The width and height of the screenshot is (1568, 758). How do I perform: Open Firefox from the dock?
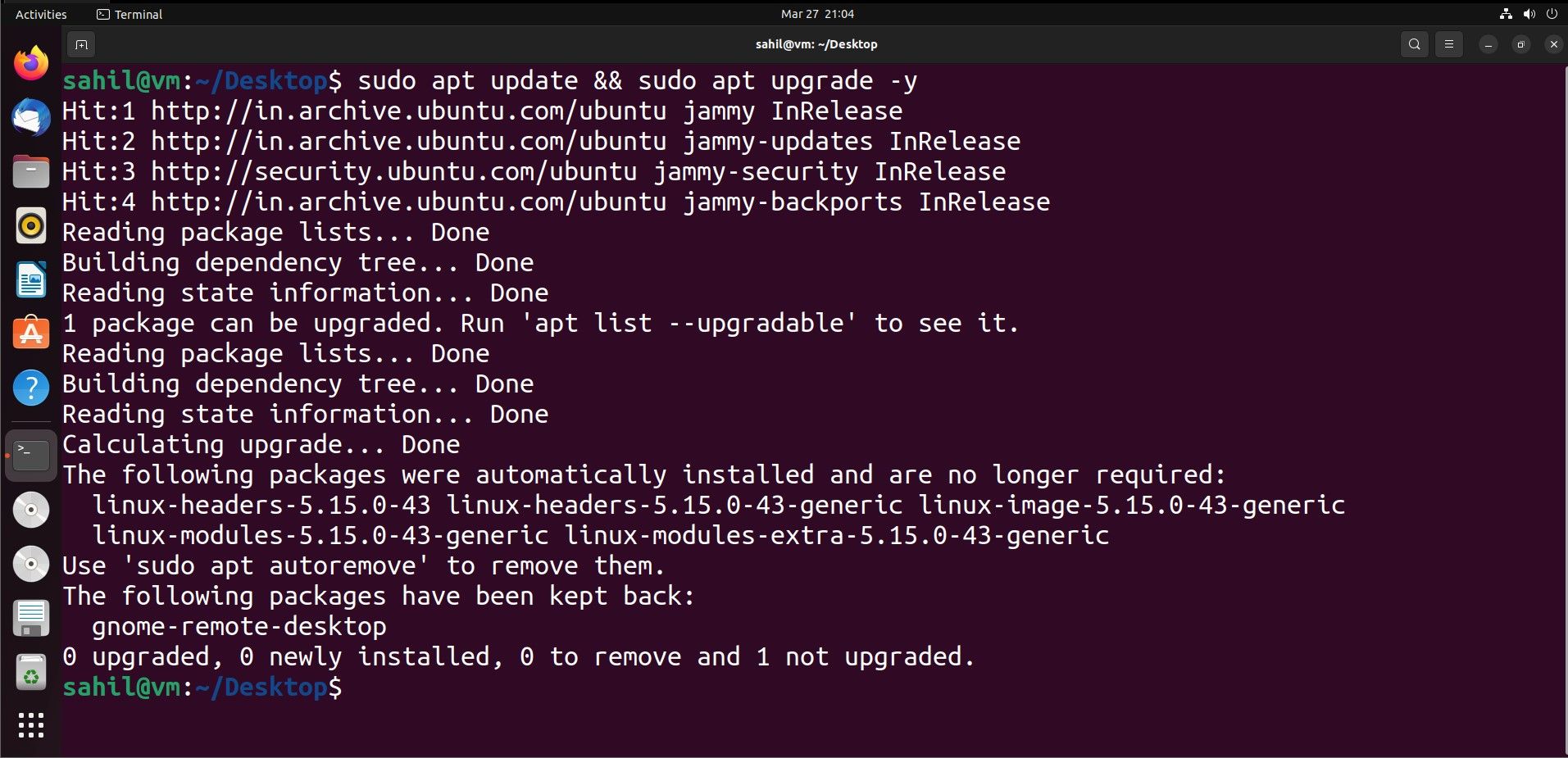30,63
